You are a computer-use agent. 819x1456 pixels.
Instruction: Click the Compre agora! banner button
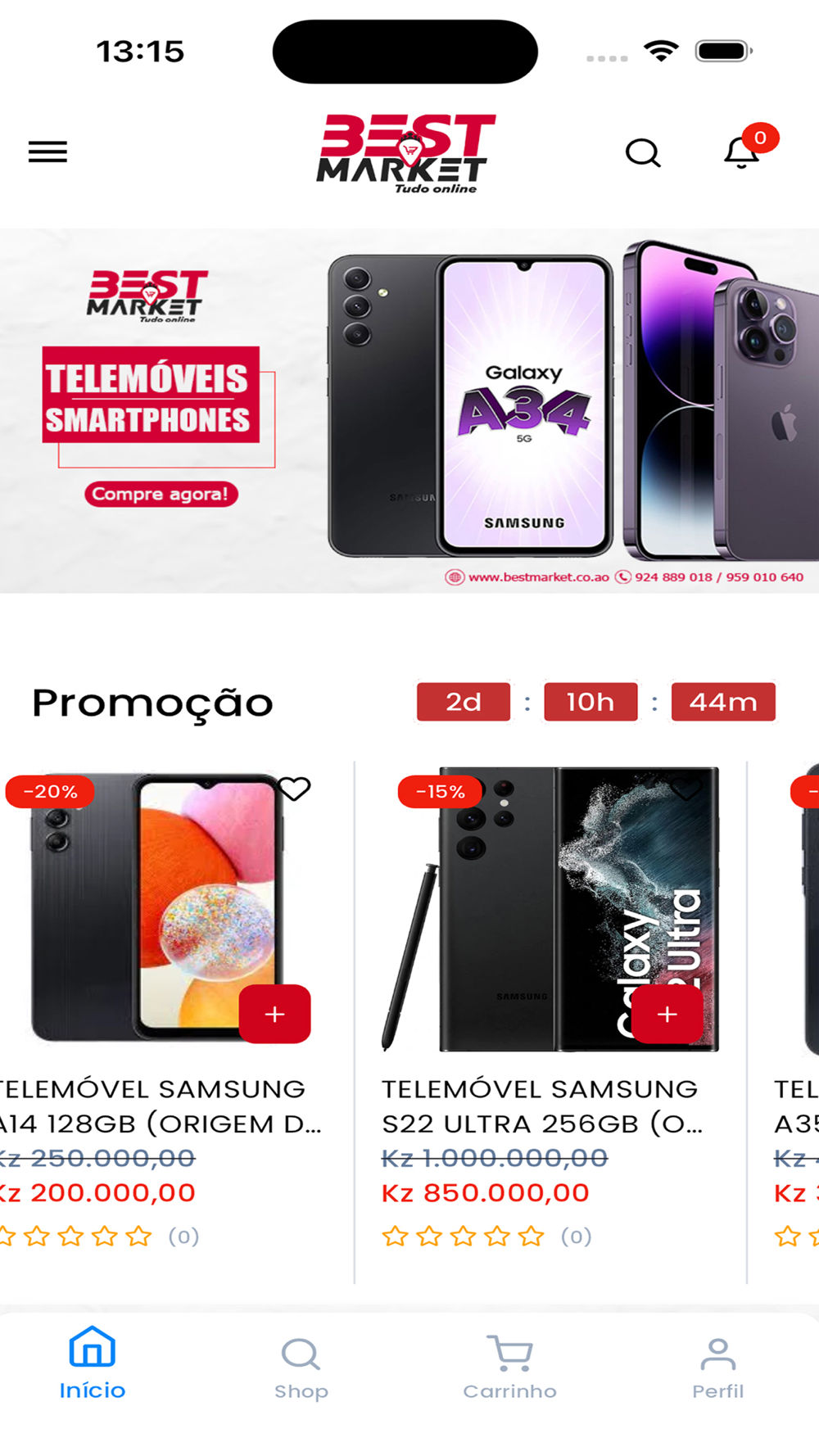point(161,494)
